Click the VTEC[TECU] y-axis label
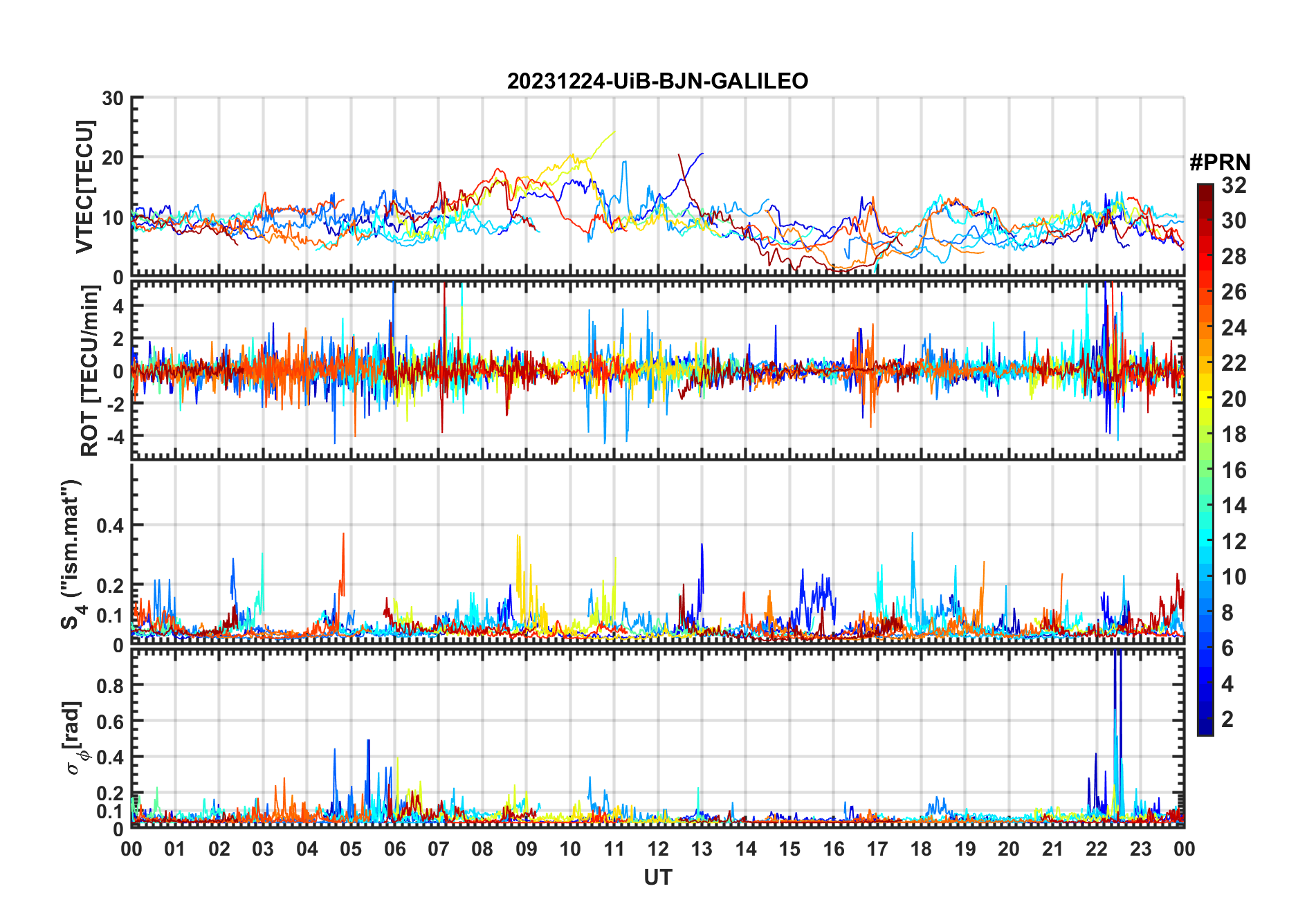This screenshot has width=1316, height=920. click(84, 187)
